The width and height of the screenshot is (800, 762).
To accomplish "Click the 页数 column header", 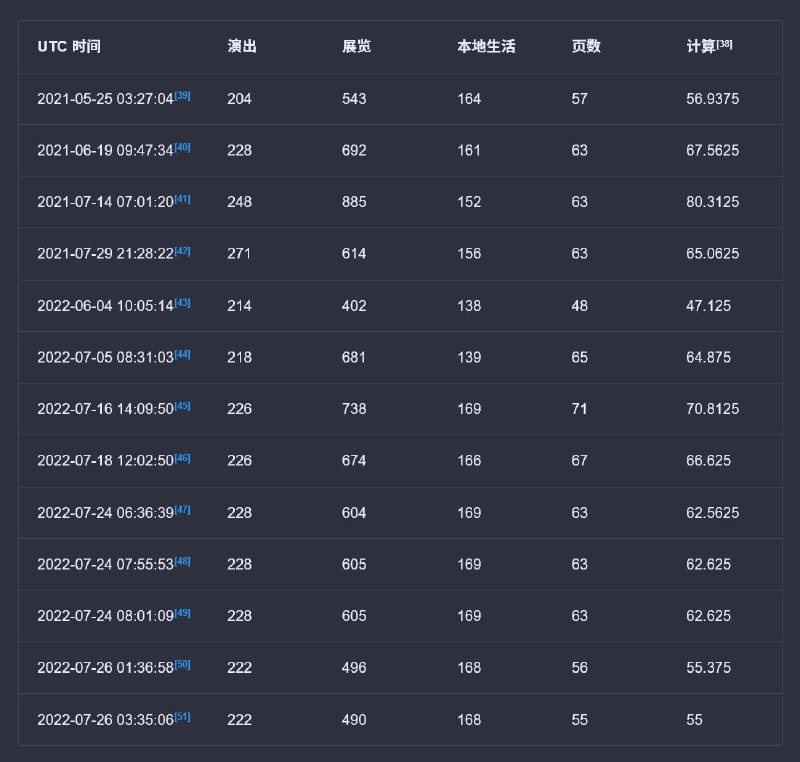I will pos(586,47).
